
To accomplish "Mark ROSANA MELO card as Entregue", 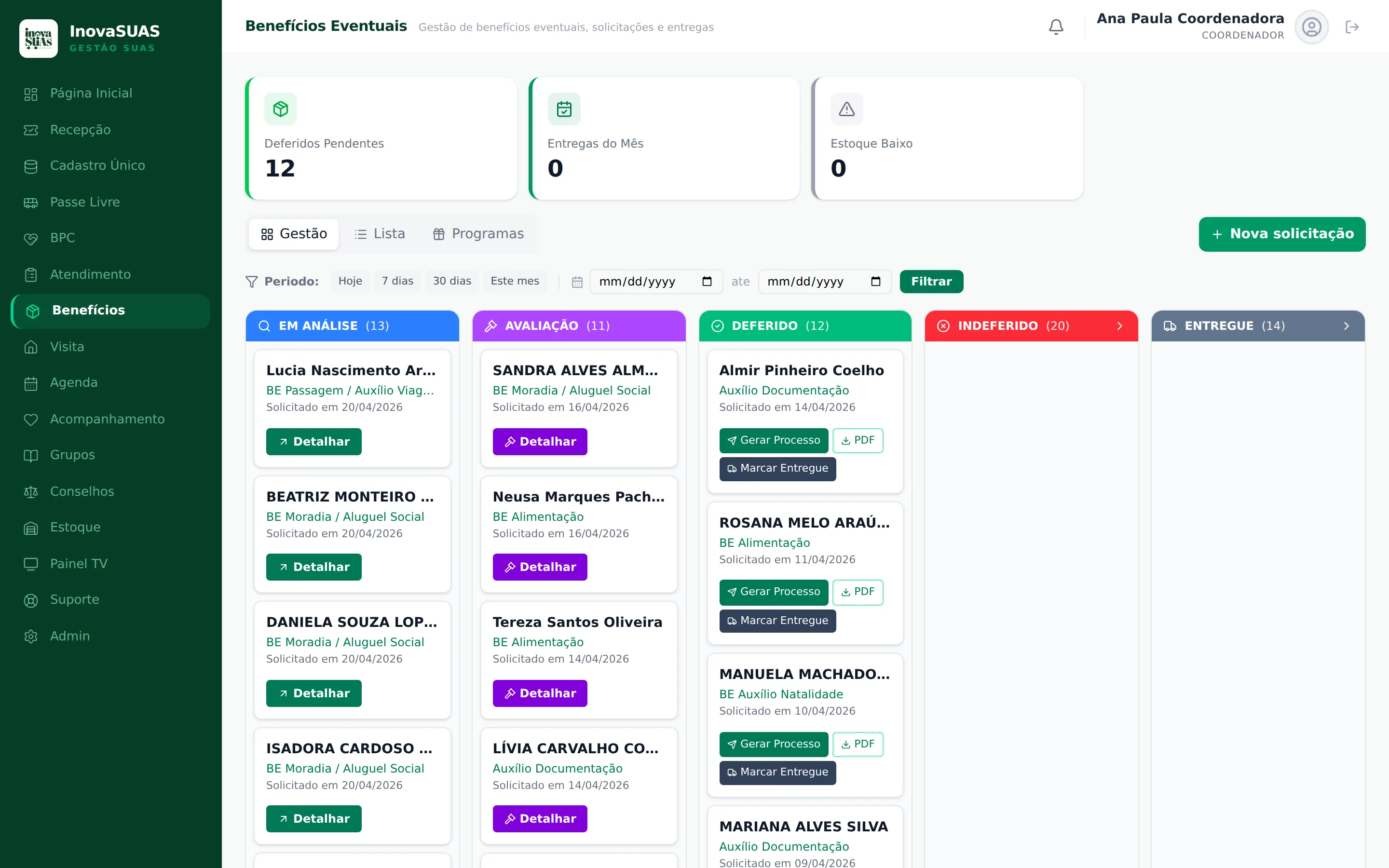I will pos(778,621).
